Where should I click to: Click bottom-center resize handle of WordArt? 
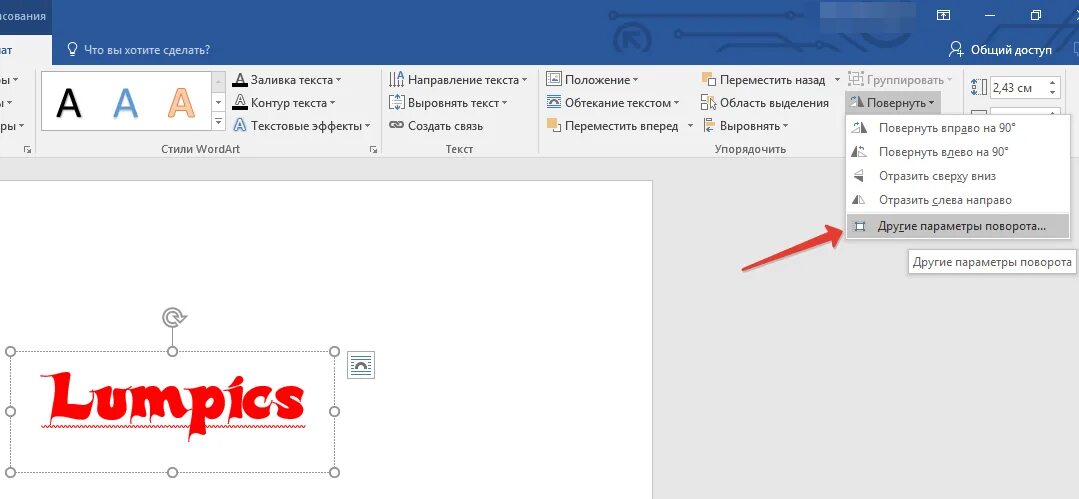click(173, 472)
